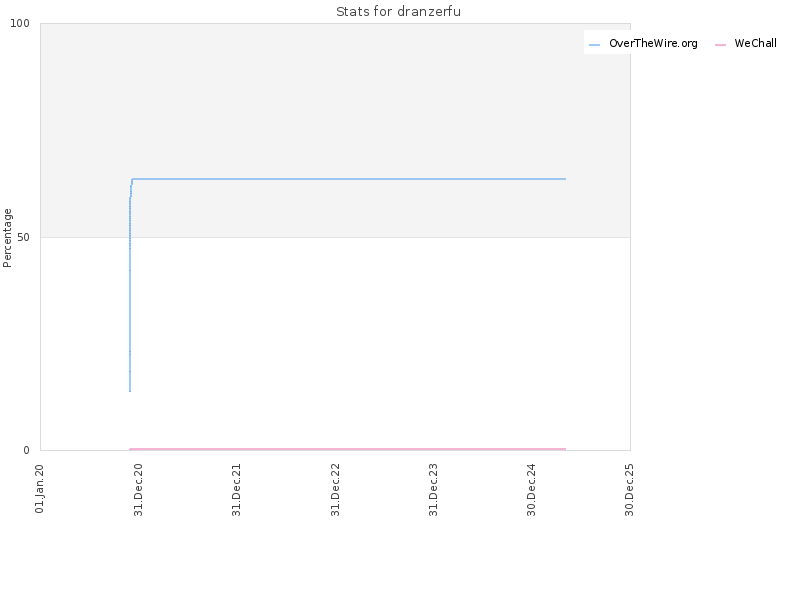The height and width of the screenshot is (600, 800).
Task: Click the 31.Dec.23 date label
Action: pyautogui.click(x=433, y=490)
